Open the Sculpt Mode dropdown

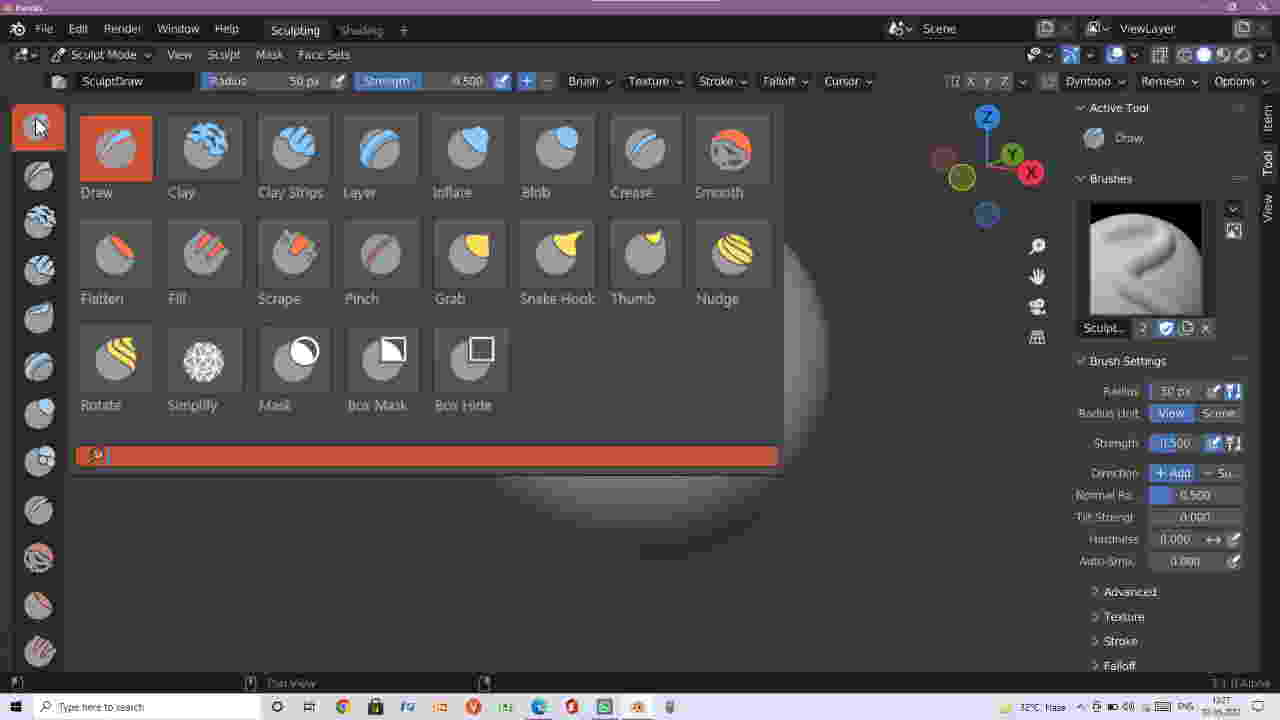pyautogui.click(x=102, y=55)
